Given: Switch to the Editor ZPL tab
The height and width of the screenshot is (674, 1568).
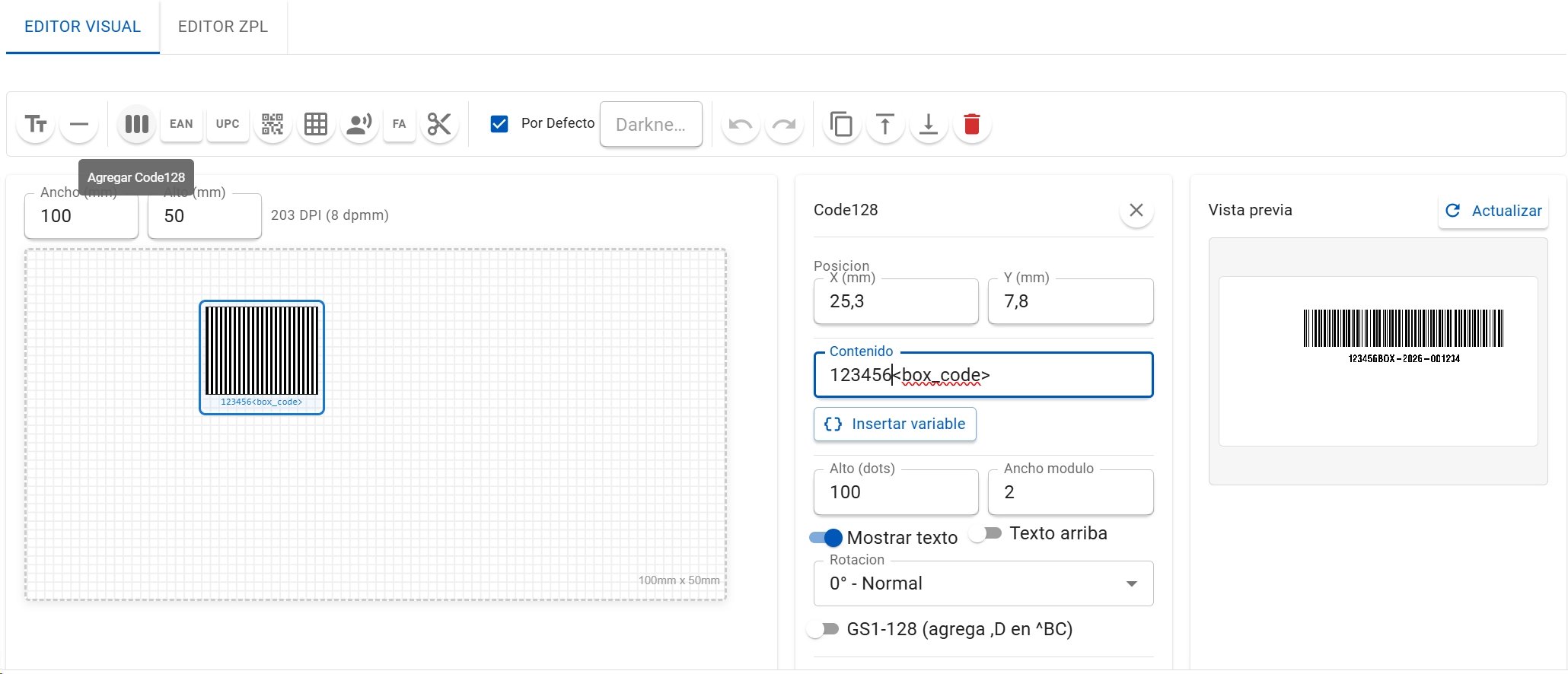Looking at the screenshot, I should (223, 27).
